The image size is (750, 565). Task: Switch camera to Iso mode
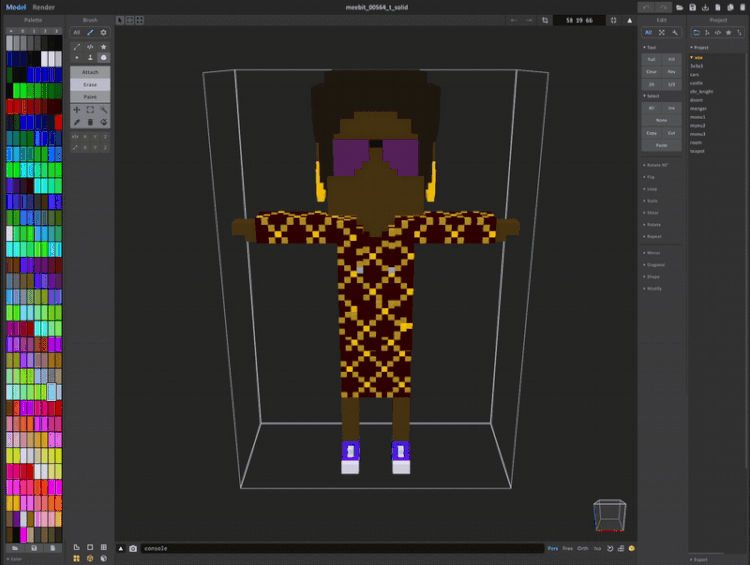[597, 548]
